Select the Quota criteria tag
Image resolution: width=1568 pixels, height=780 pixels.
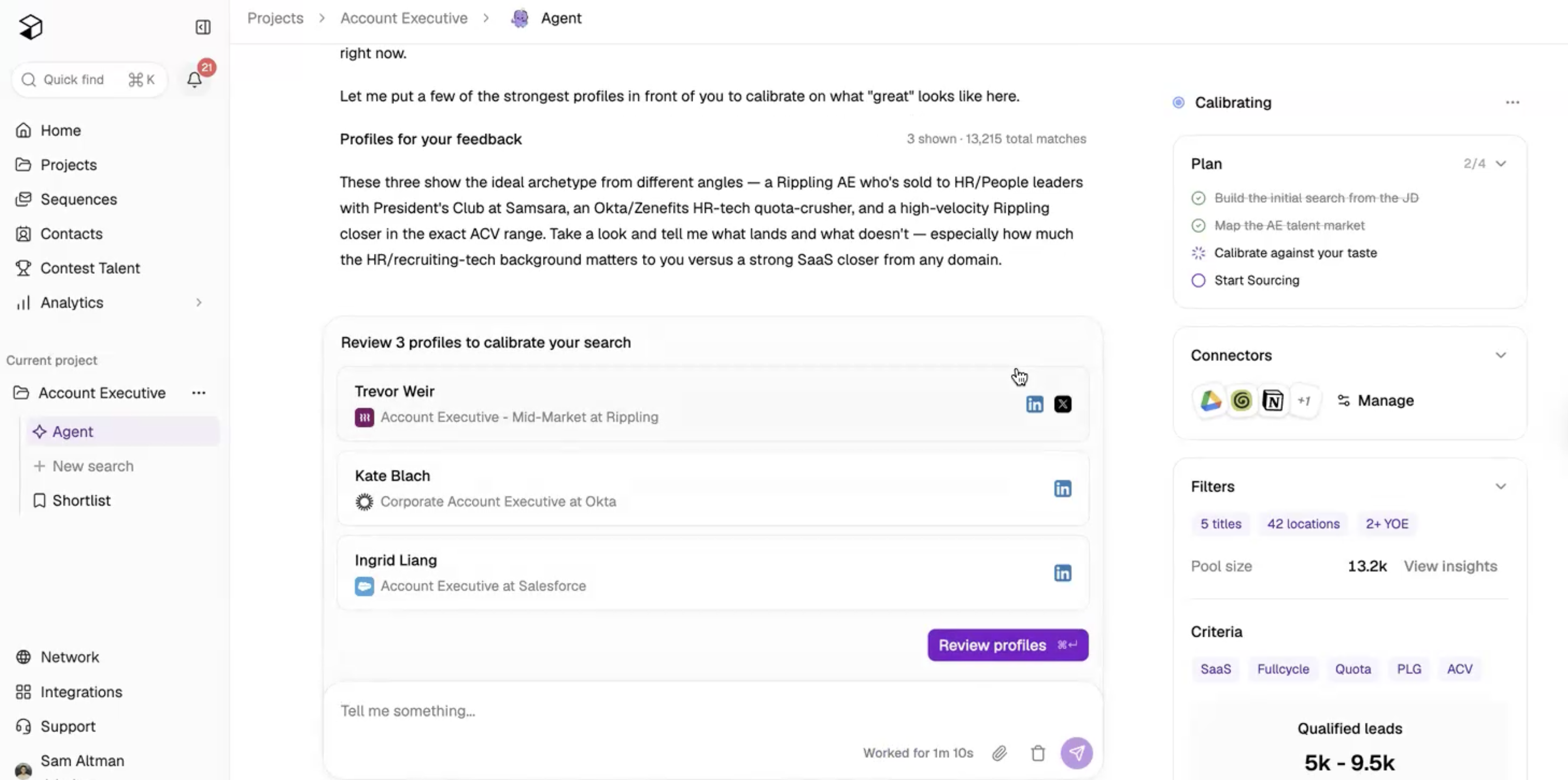pos(1353,669)
